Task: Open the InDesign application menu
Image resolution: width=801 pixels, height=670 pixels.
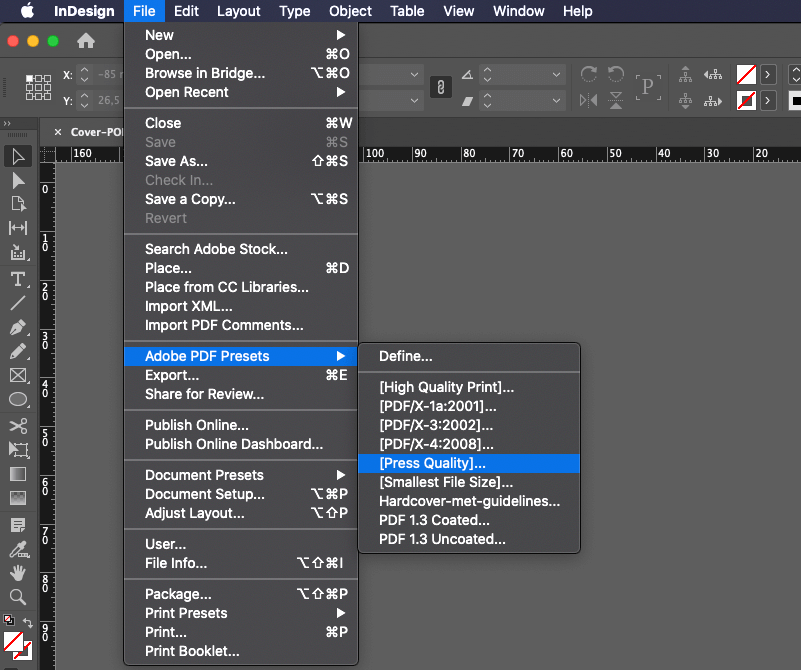Action: click(x=84, y=11)
